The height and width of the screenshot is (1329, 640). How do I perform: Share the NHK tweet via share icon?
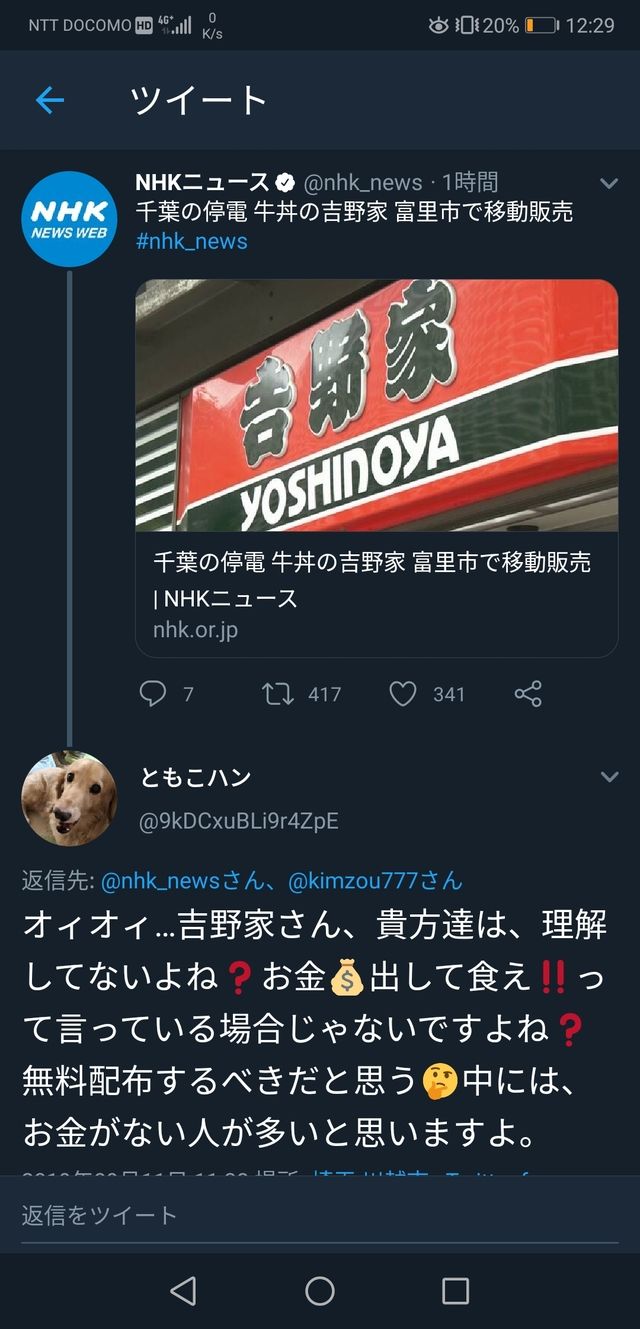point(528,693)
